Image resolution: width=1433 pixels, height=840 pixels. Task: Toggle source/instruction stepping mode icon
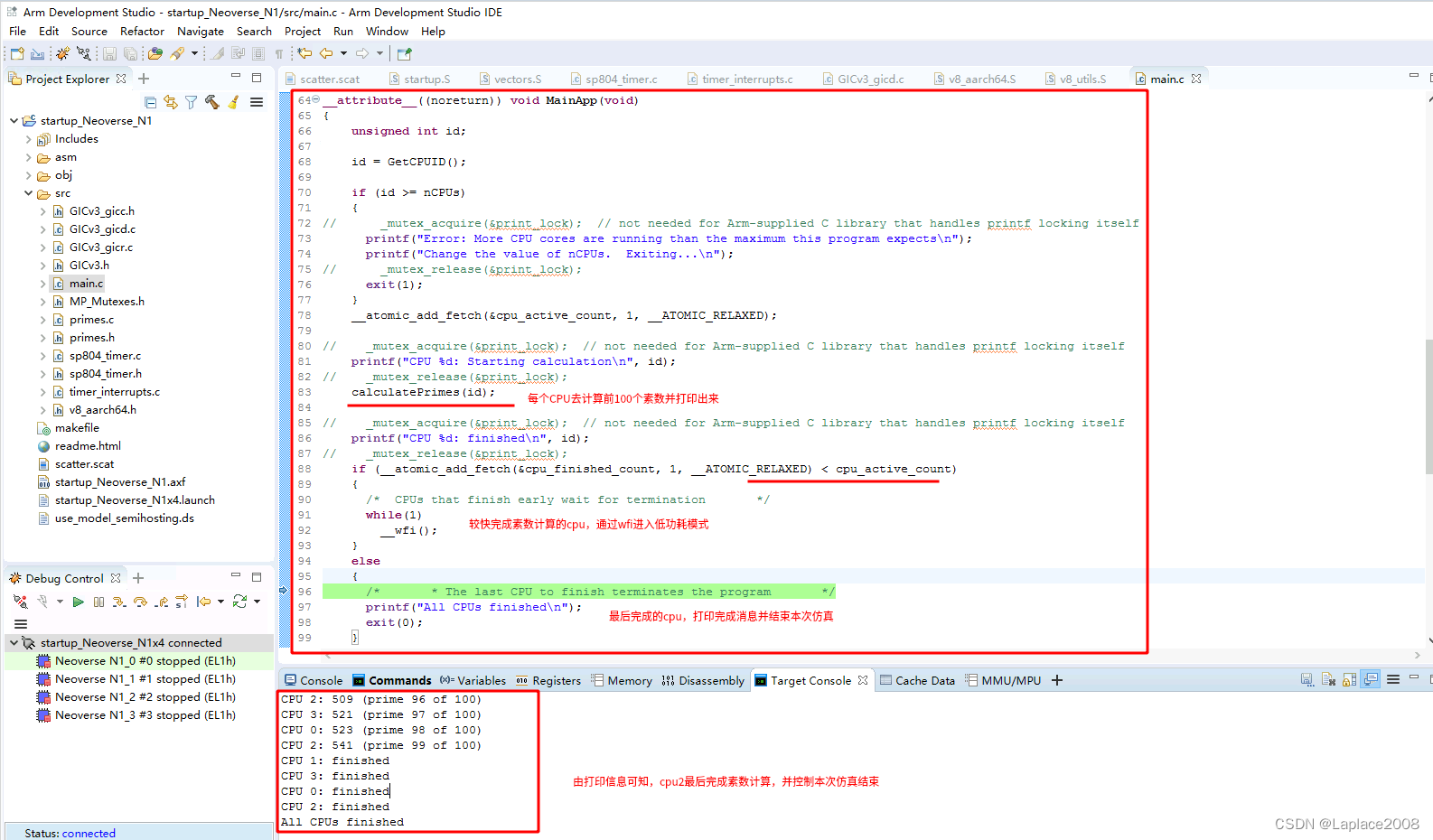click(x=182, y=602)
